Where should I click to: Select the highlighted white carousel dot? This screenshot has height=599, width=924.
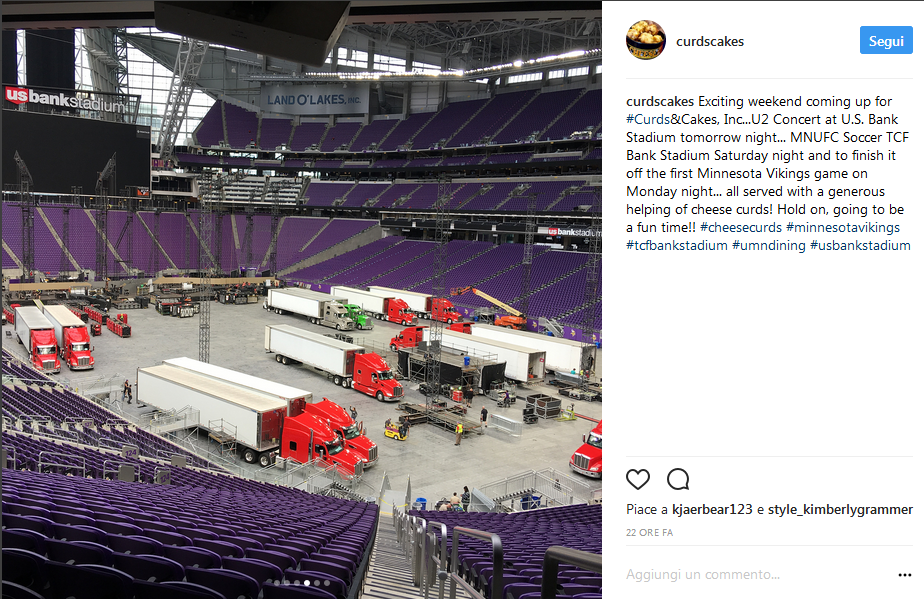pos(307,583)
